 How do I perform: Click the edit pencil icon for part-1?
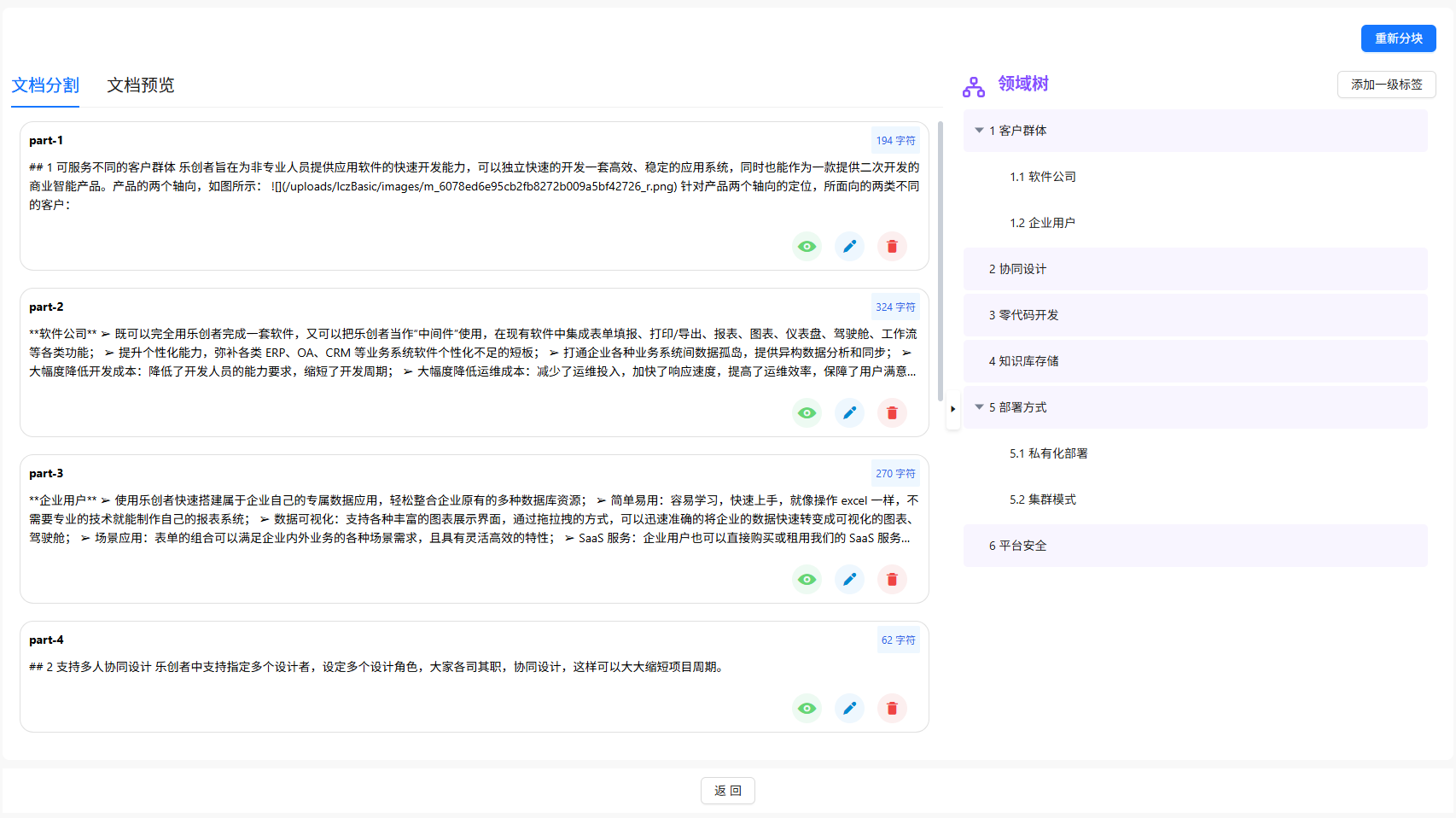pyautogui.click(x=849, y=247)
